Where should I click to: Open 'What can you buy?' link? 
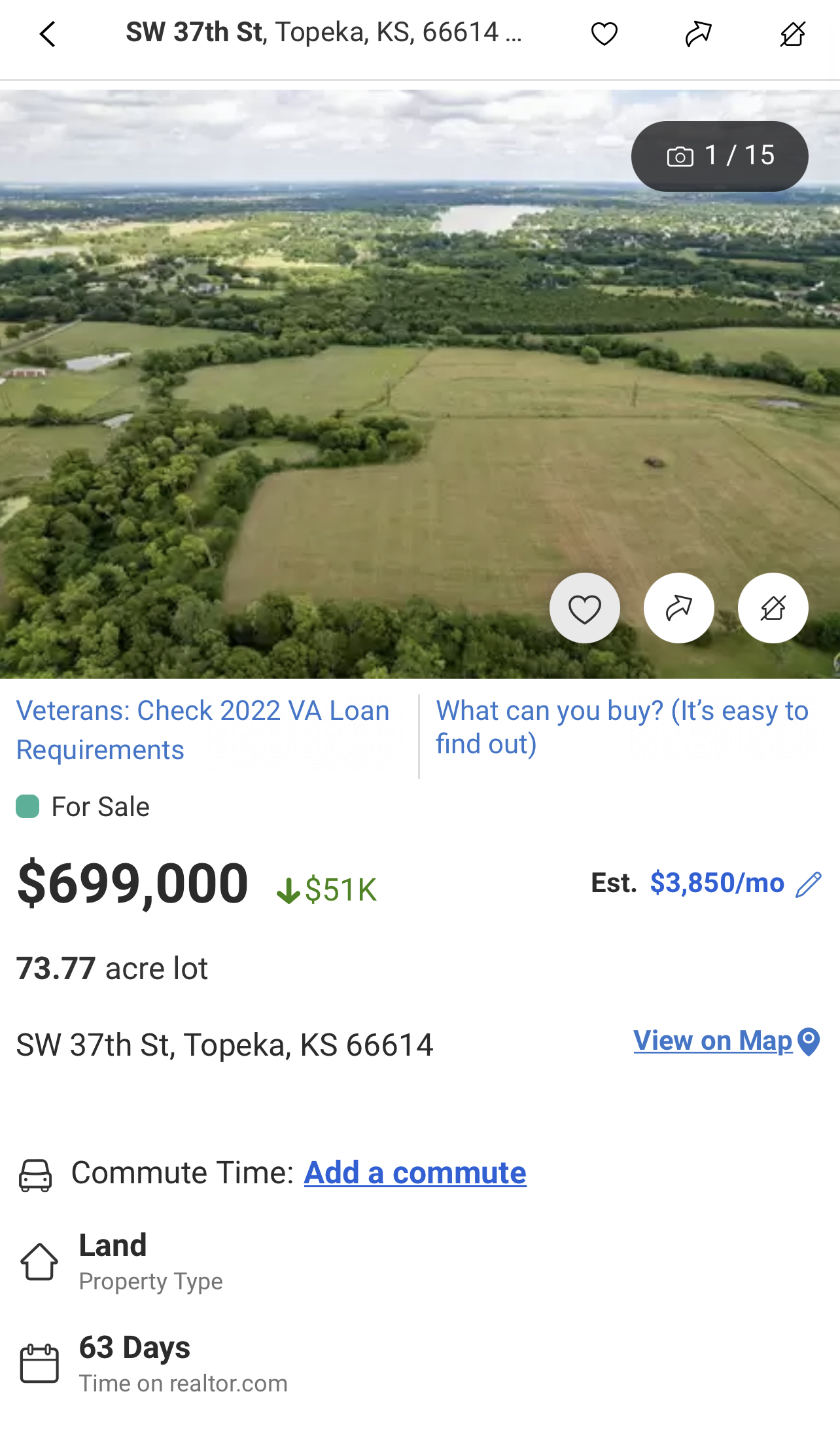pos(621,727)
